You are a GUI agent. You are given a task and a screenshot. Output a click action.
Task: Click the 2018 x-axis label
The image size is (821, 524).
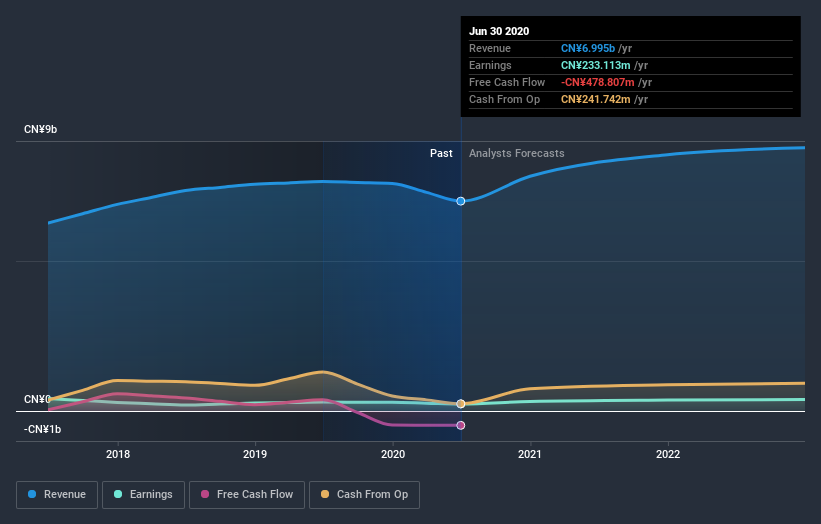(x=118, y=454)
